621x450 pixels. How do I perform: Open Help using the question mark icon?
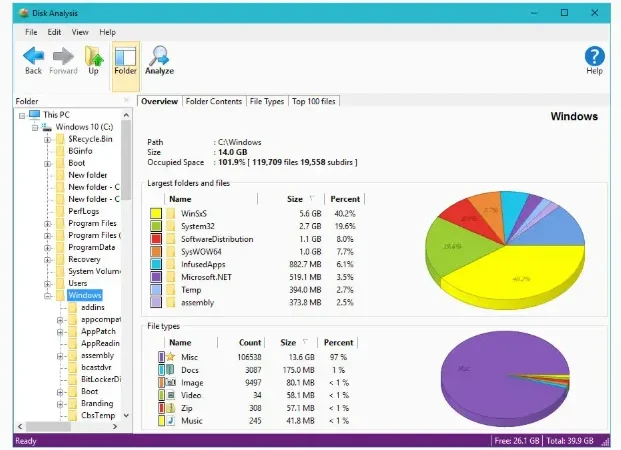[x=594, y=56]
